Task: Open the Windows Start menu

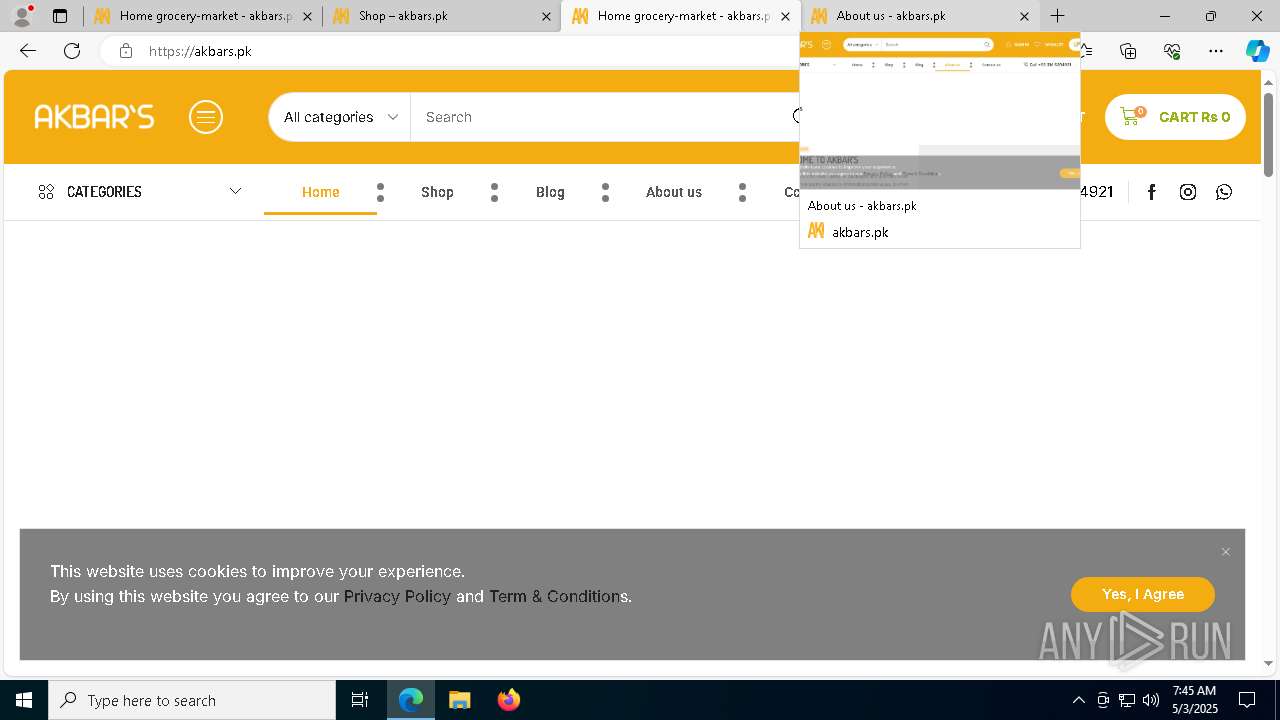Action: click(24, 700)
